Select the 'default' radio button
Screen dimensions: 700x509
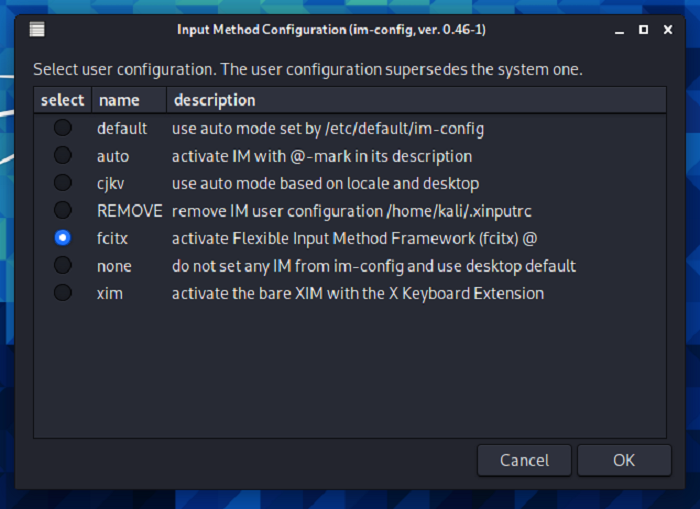click(63, 128)
